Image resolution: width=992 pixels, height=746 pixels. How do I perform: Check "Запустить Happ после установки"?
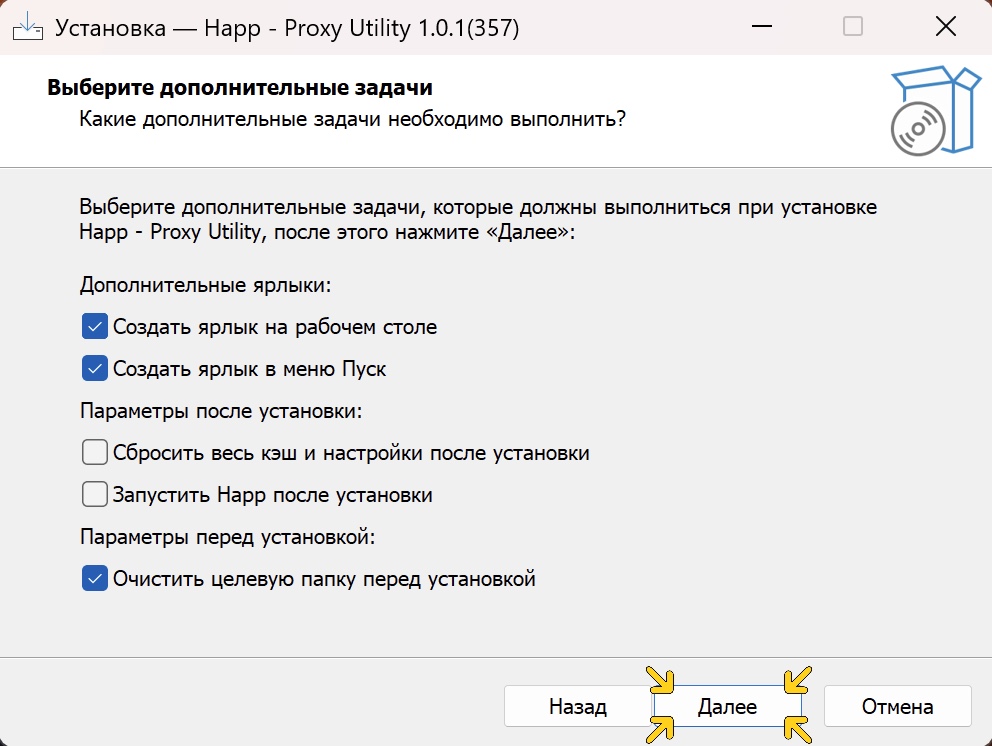point(93,494)
